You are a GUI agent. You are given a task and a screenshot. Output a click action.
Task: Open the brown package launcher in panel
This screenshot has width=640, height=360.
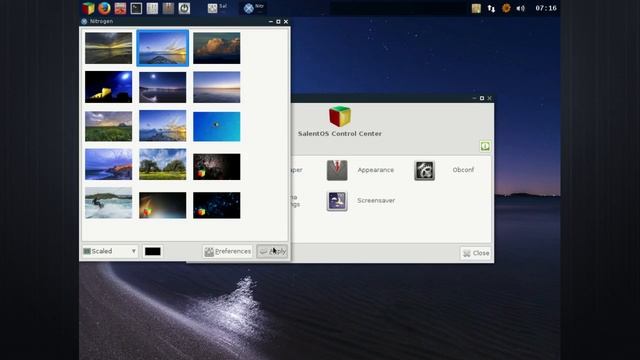click(x=168, y=8)
